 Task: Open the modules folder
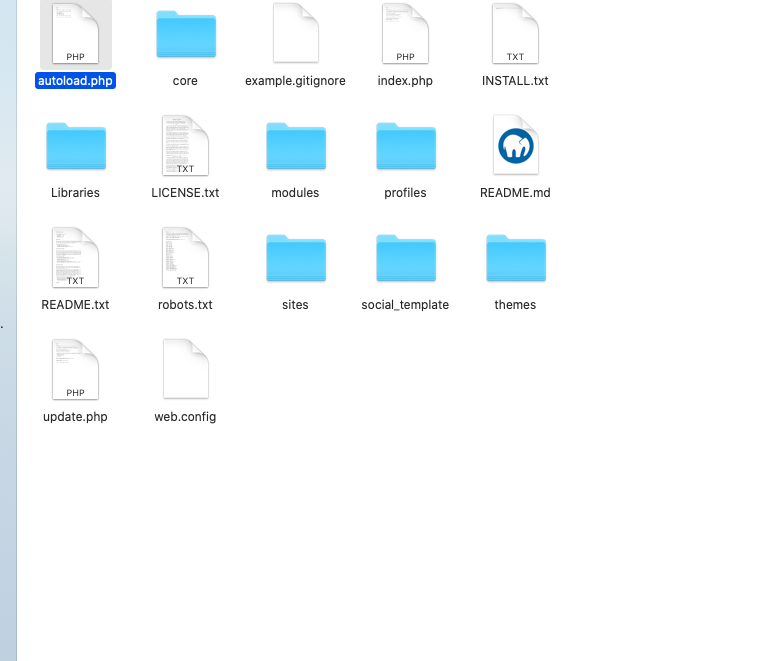pyautogui.click(x=295, y=147)
